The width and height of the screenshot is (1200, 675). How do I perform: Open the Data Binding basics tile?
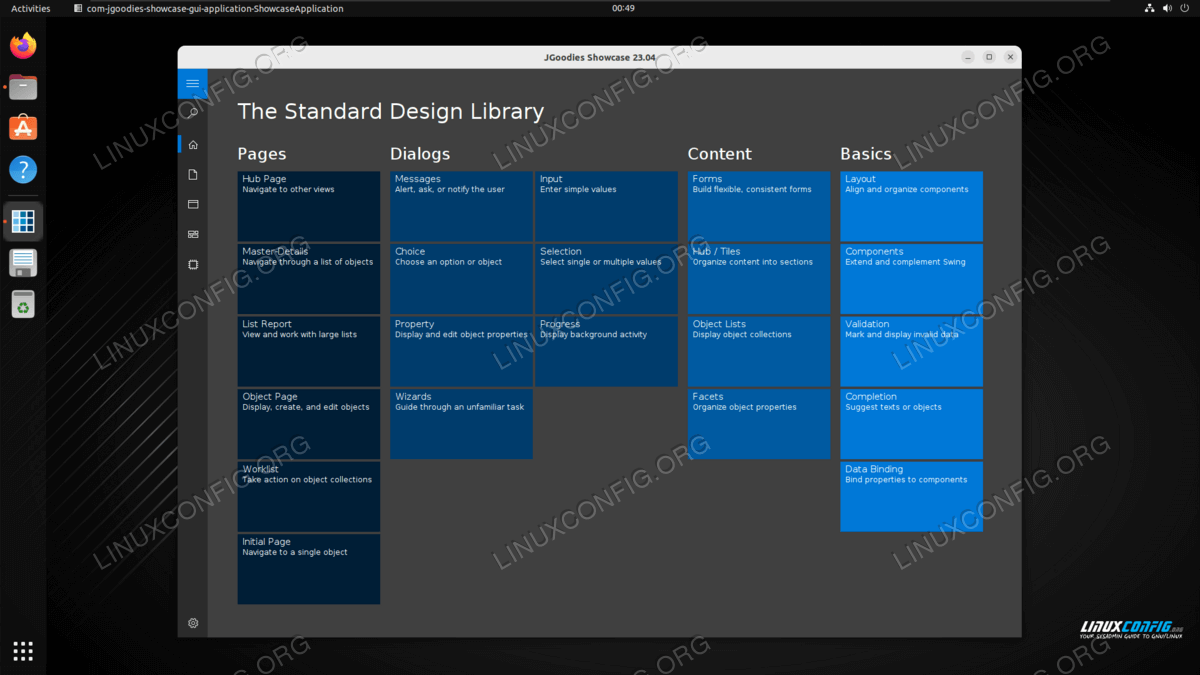911,497
